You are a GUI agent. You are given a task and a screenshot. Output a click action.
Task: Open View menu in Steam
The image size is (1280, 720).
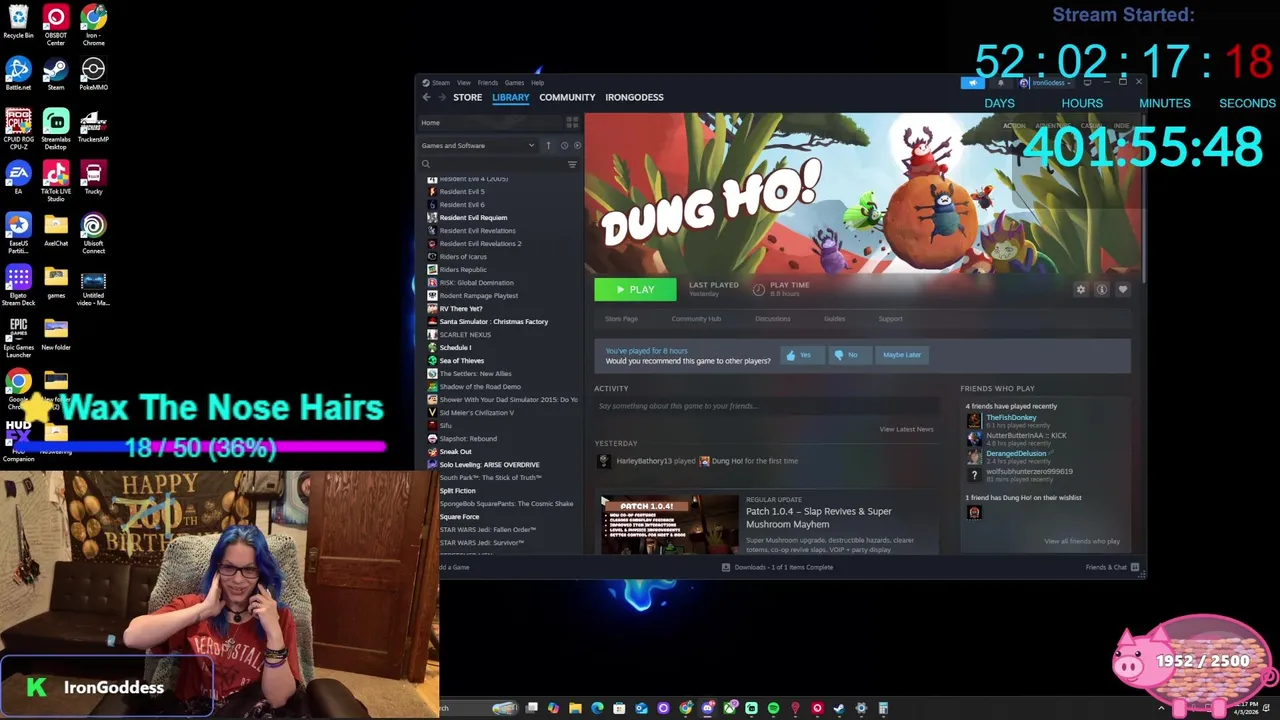coord(464,83)
